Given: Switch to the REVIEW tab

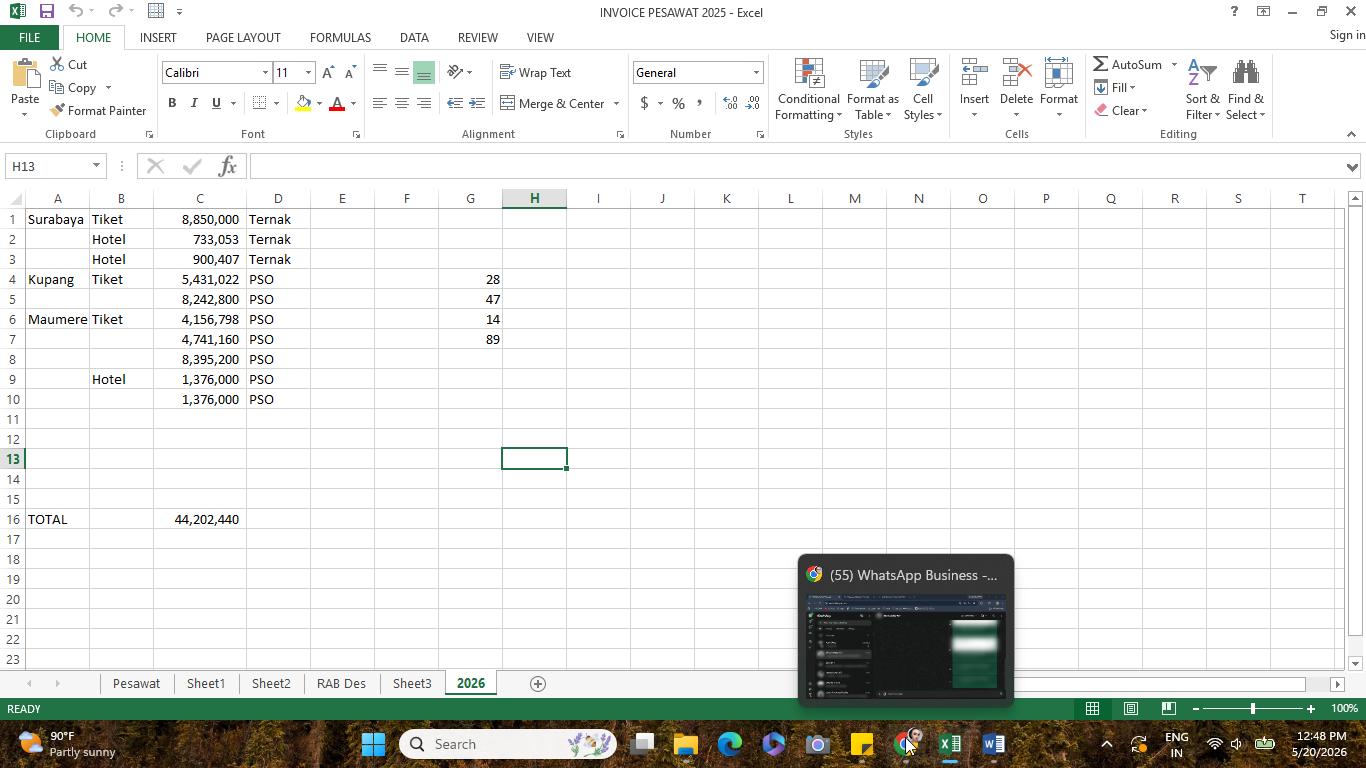Looking at the screenshot, I should (477, 37).
